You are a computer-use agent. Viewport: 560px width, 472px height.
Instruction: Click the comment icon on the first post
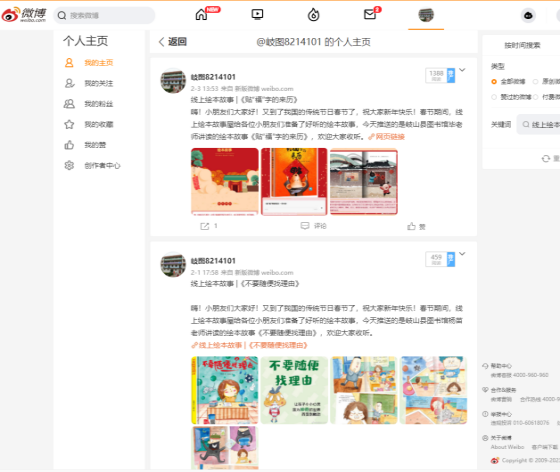click(x=305, y=226)
